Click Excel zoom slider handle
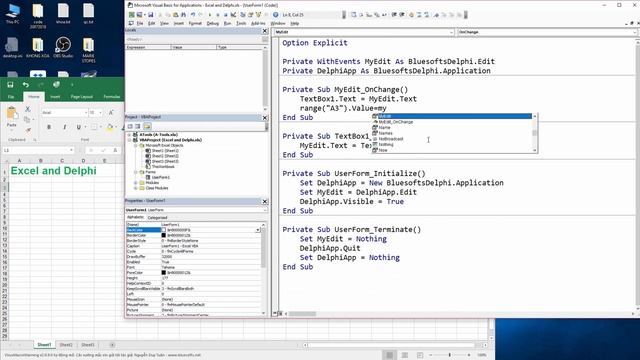 449,355
